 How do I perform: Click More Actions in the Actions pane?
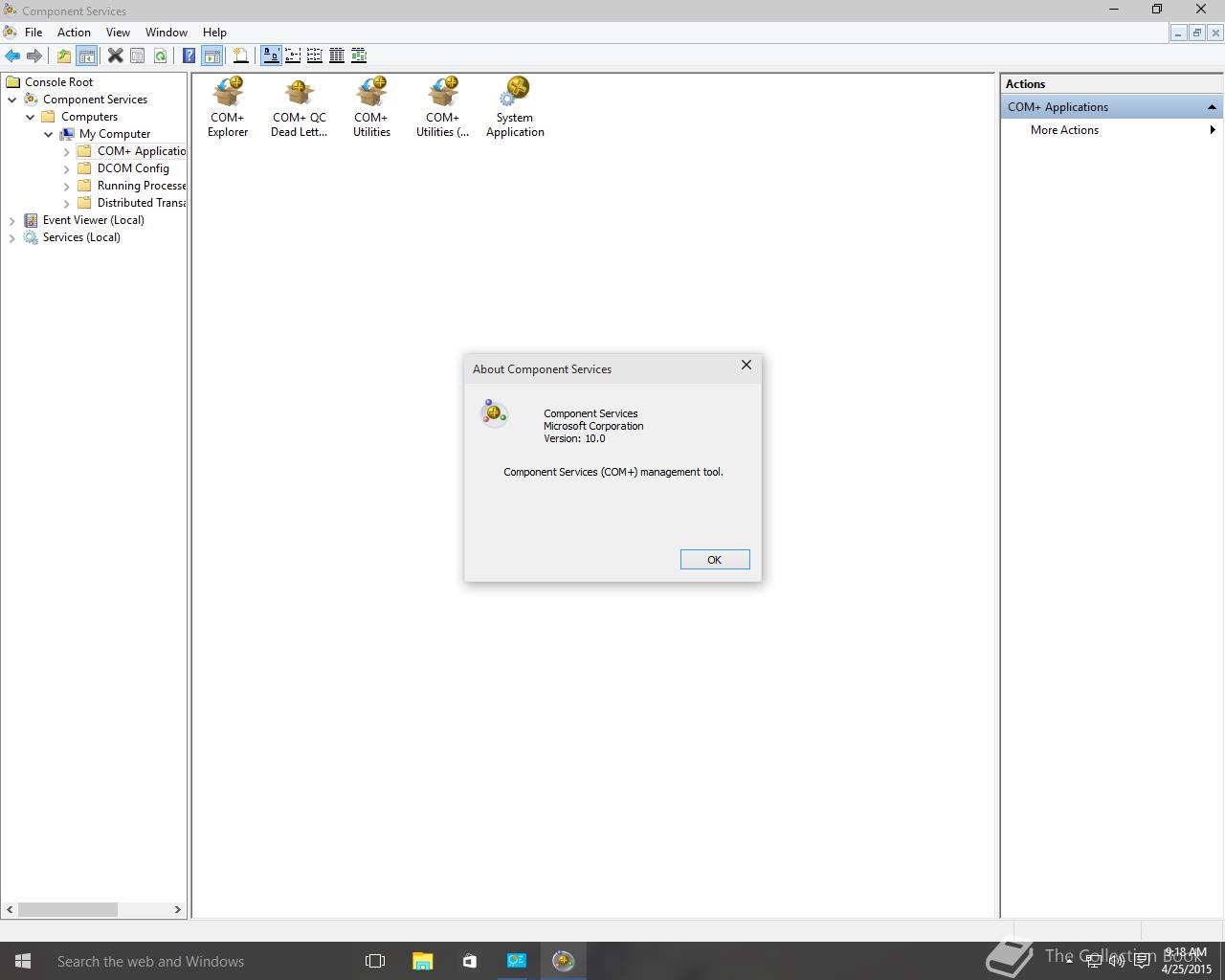[x=1064, y=130]
